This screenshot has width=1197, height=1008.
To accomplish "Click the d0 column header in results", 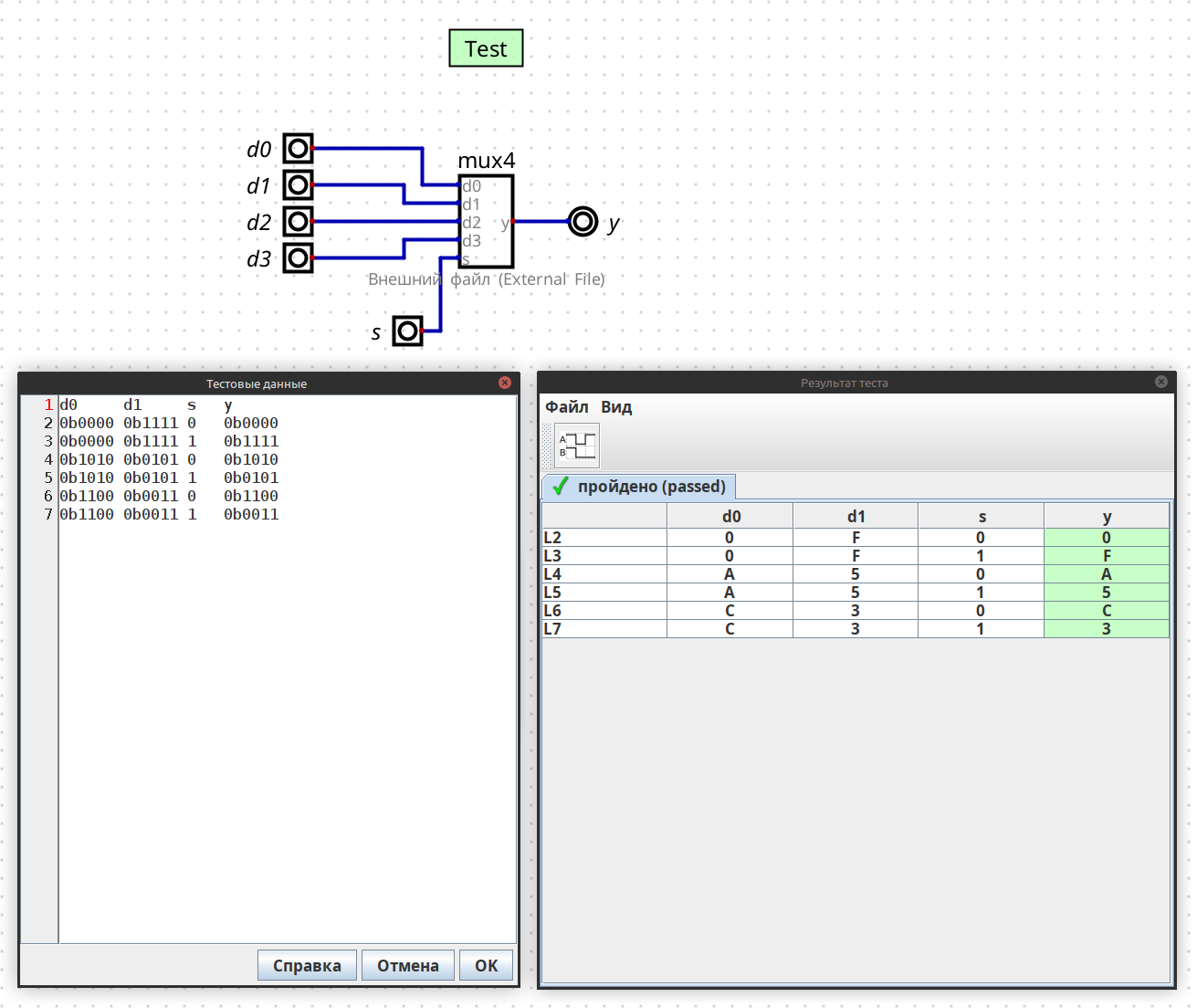I will 730,516.
